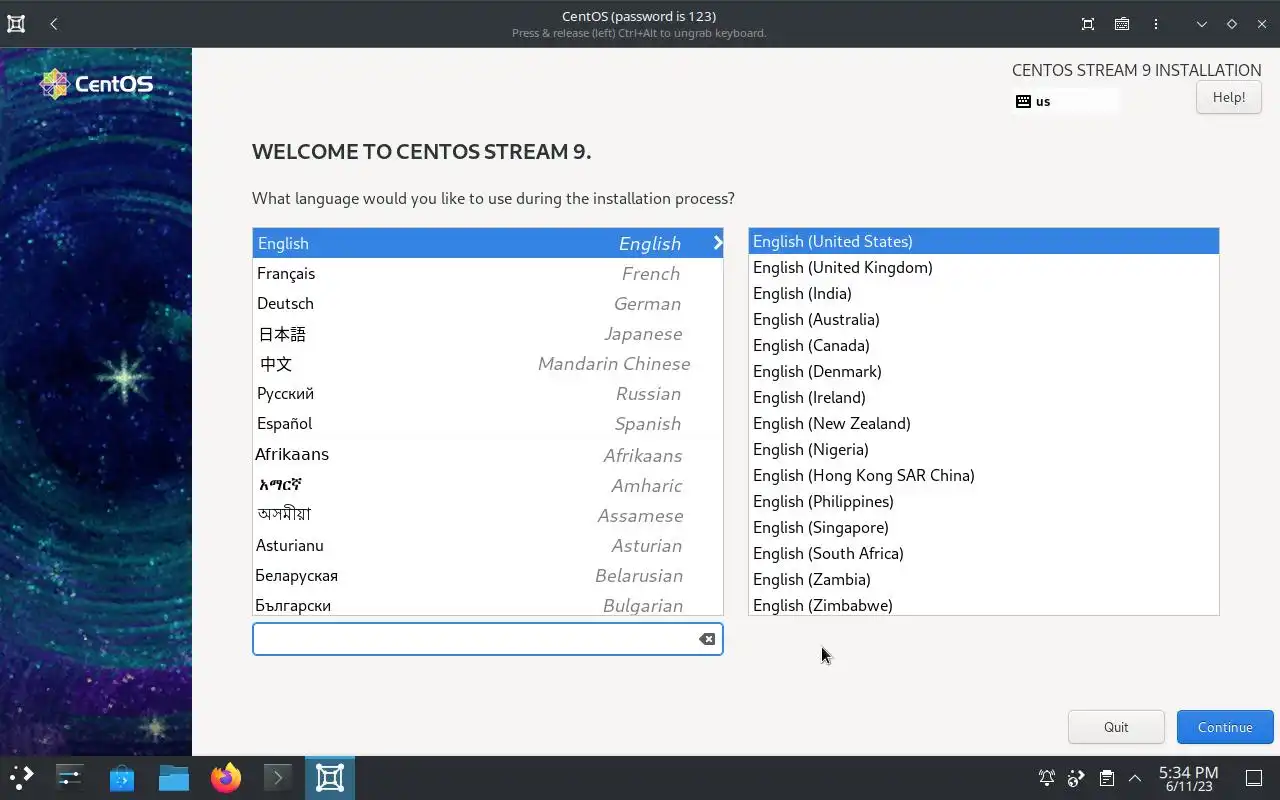Viewport: 1280px width, 800px height.
Task: Choose English (Ireland) locale
Action: 984,397
